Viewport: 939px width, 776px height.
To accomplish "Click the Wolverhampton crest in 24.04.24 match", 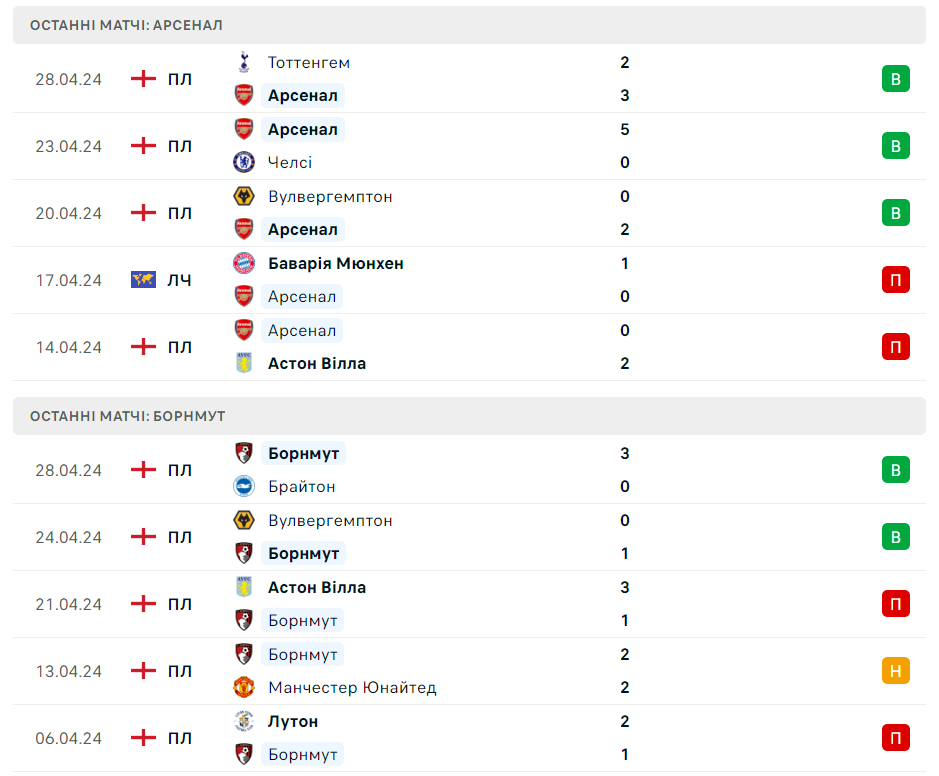I will click(x=244, y=520).
